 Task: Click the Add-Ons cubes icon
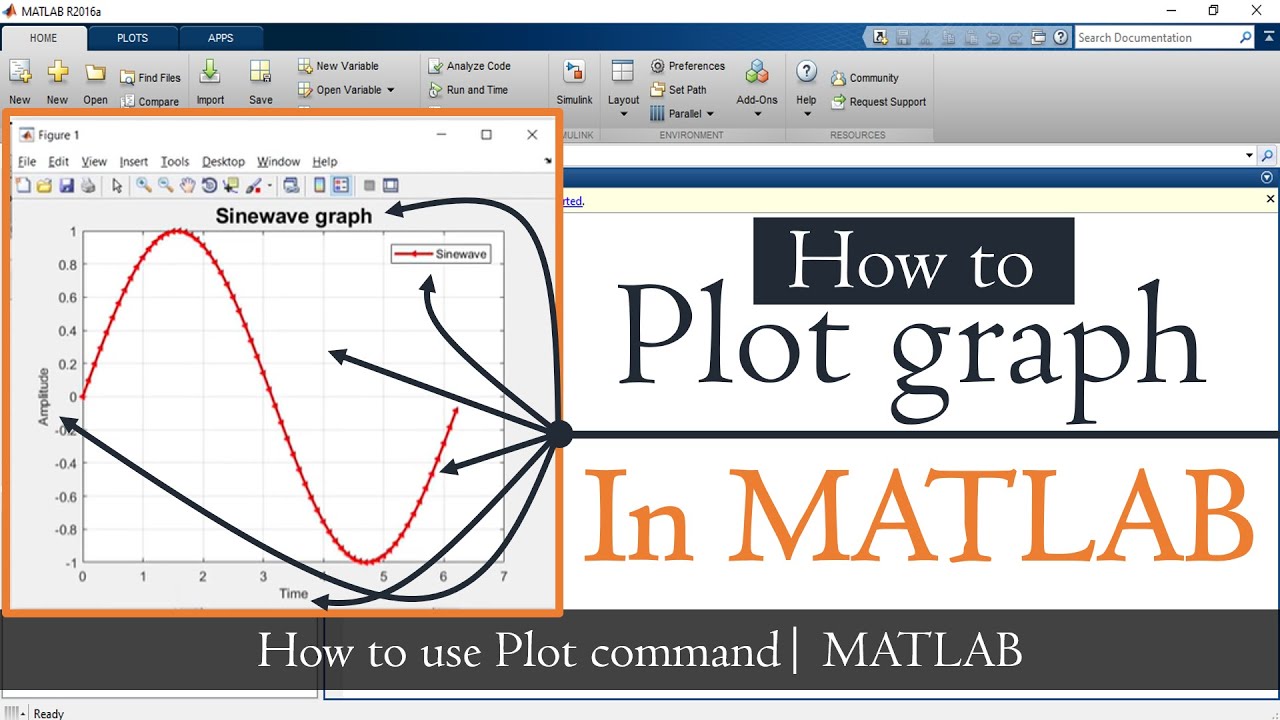tap(757, 72)
